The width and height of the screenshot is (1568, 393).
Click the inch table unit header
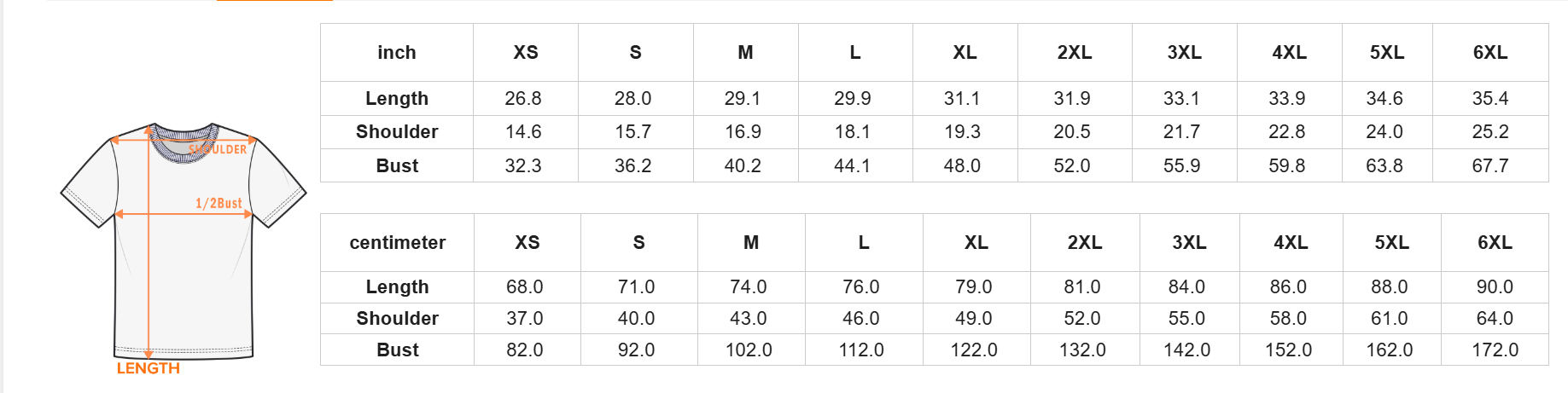(397, 53)
